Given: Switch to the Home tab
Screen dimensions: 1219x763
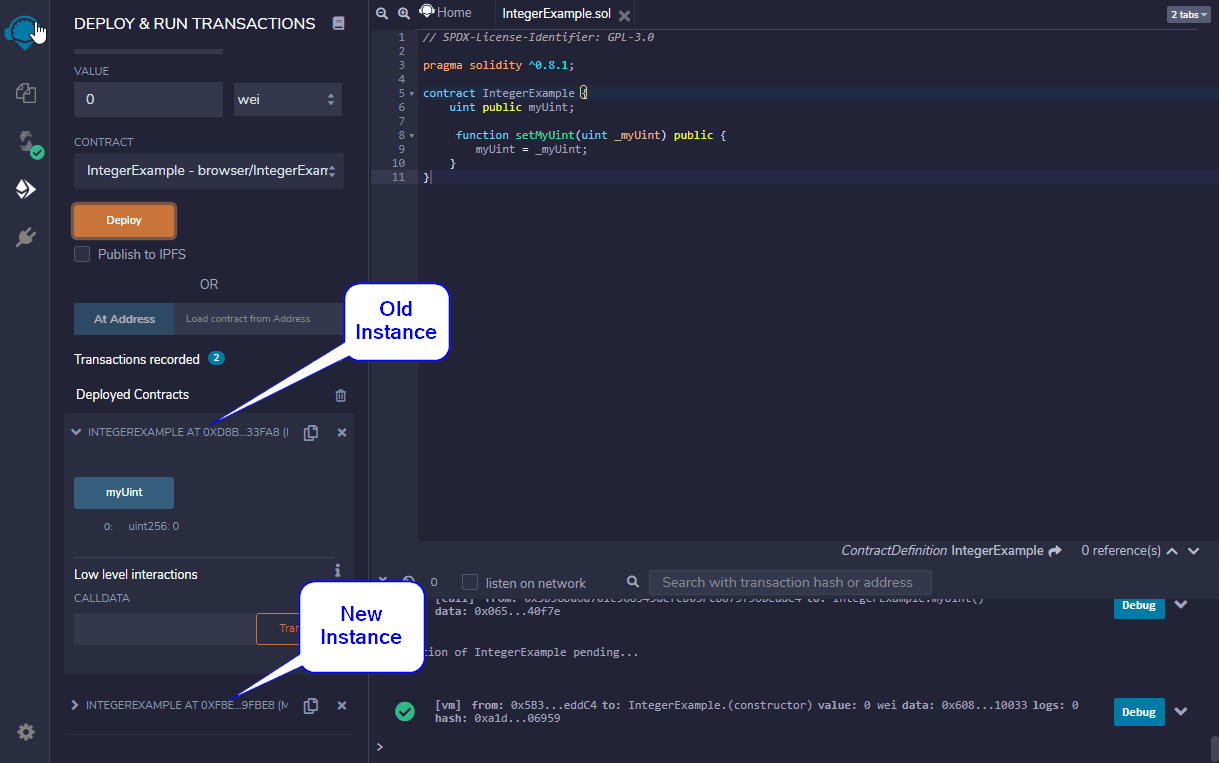Looking at the screenshot, I should [445, 13].
